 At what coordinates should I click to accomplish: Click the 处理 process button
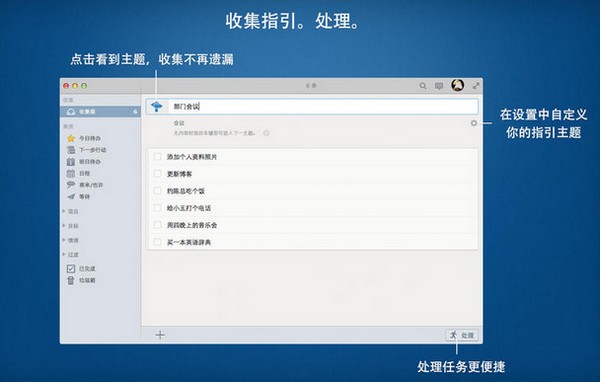point(462,335)
